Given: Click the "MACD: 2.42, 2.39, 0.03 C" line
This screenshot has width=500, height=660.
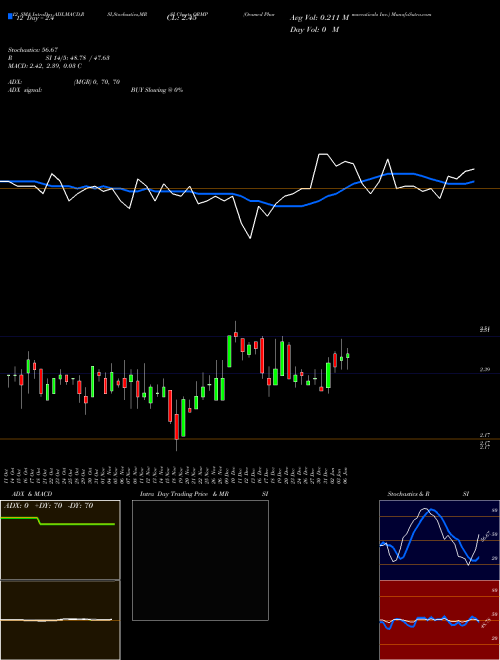Looking at the screenshot, I should coord(45,66).
